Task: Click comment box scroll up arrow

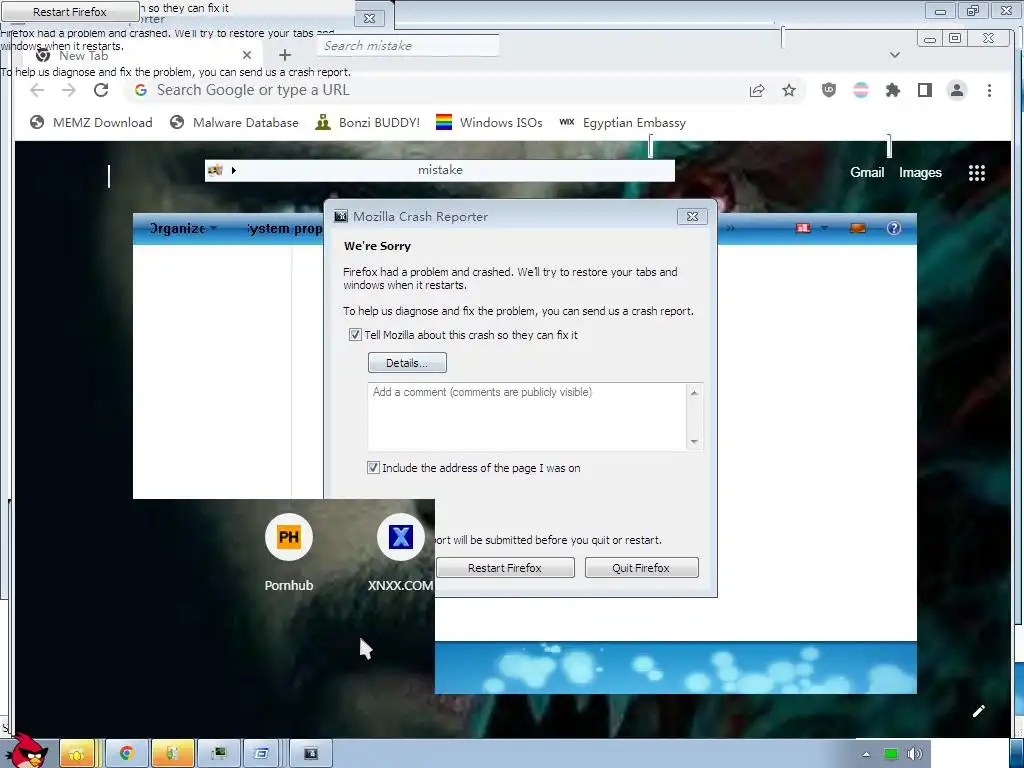Action: (694, 392)
